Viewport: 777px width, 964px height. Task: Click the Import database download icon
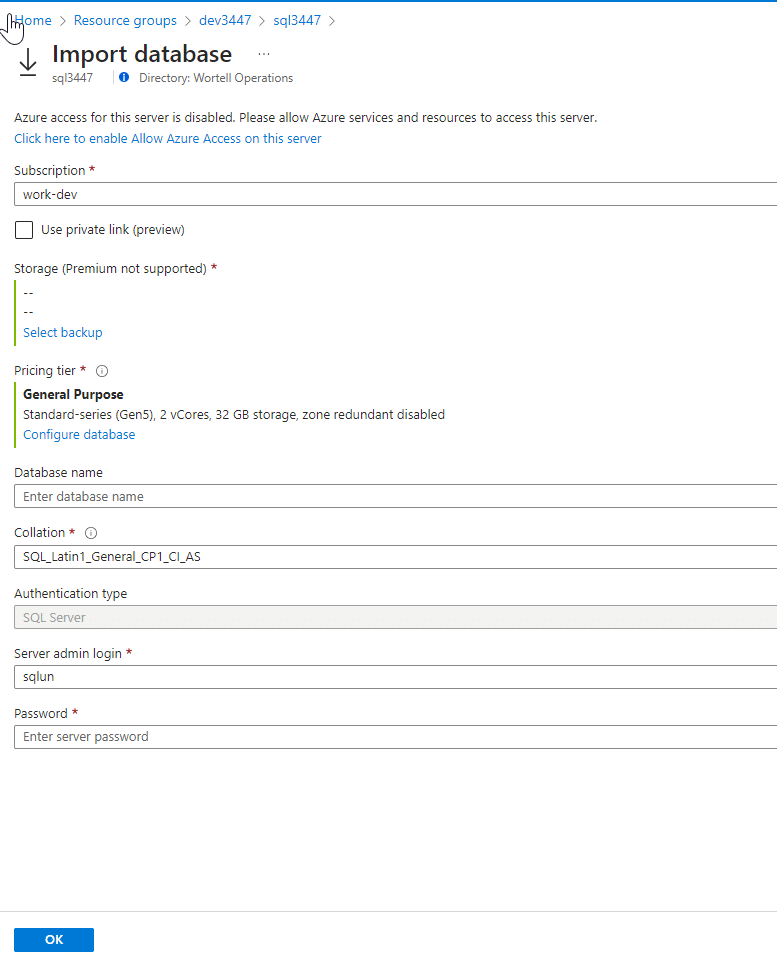click(x=27, y=62)
